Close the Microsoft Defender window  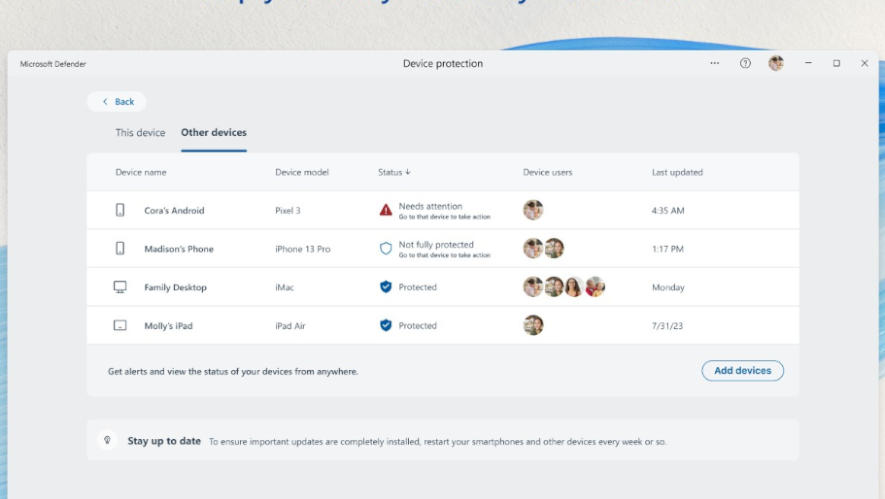[864, 63]
